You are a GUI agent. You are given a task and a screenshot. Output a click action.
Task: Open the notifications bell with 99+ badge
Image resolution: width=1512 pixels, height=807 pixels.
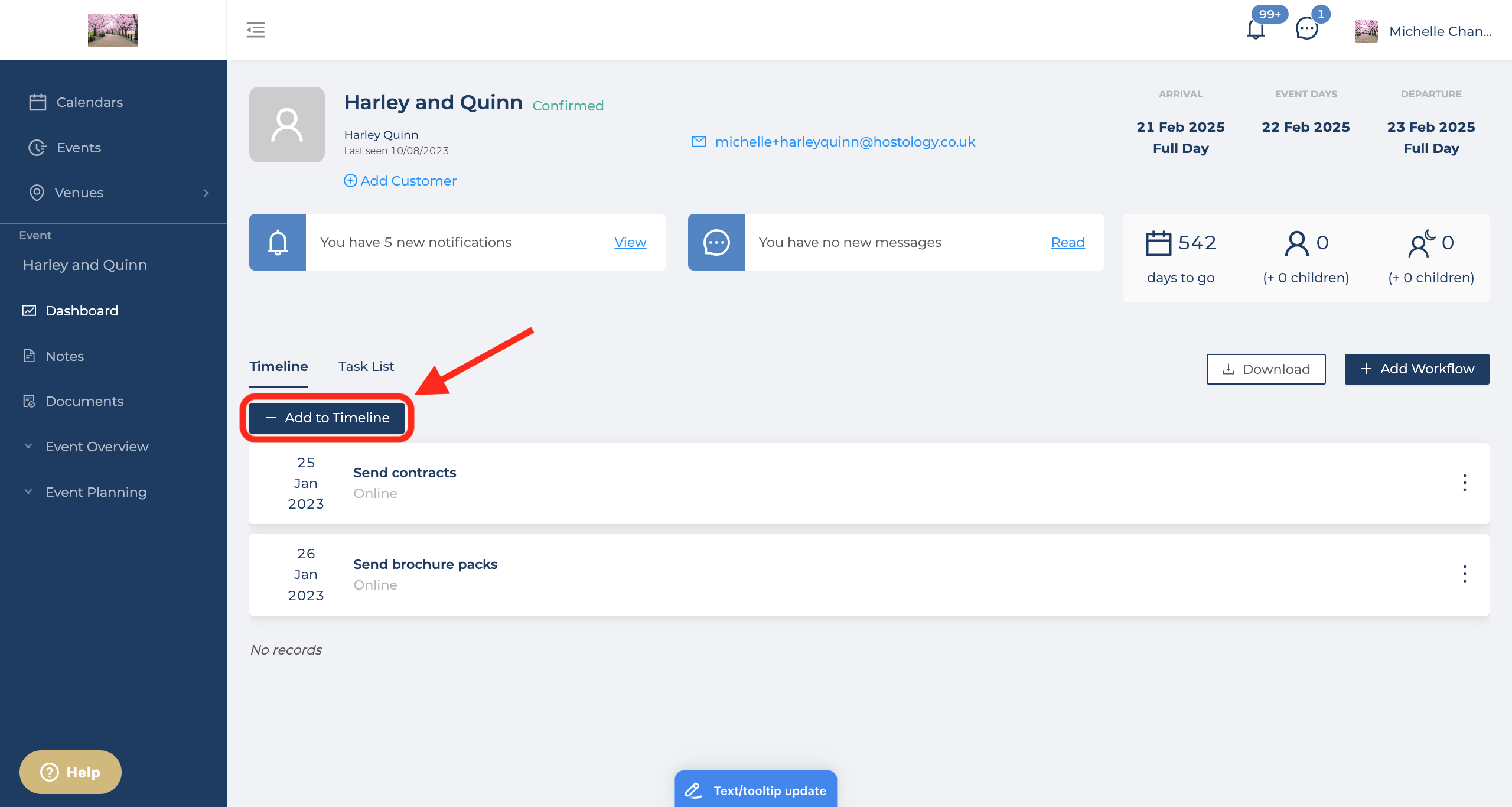1256,29
